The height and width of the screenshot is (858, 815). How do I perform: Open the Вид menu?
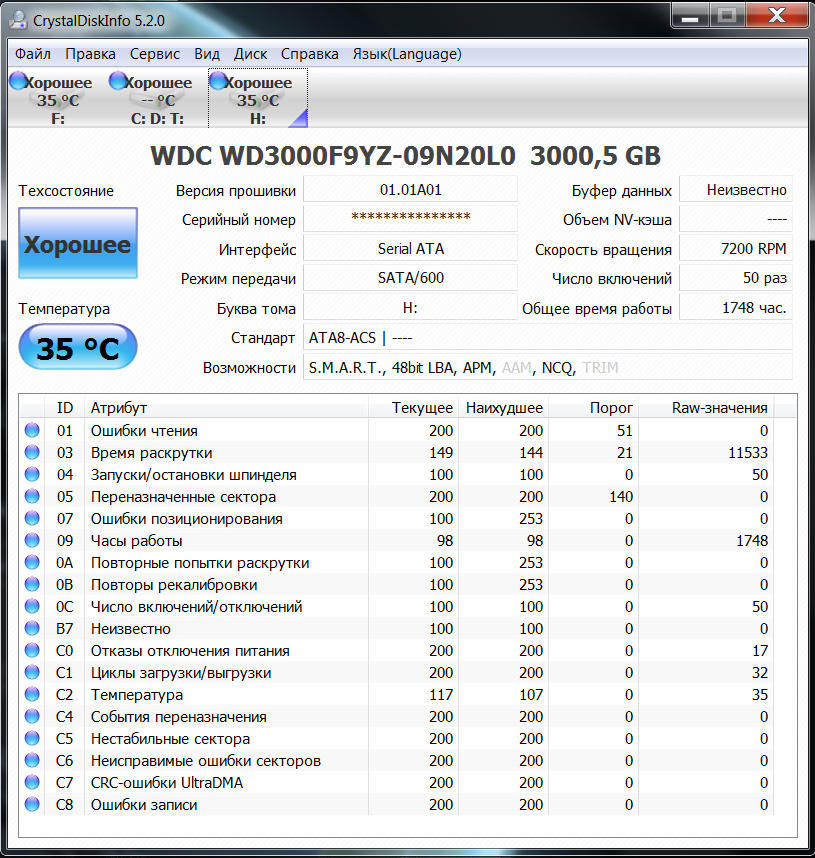tap(206, 54)
